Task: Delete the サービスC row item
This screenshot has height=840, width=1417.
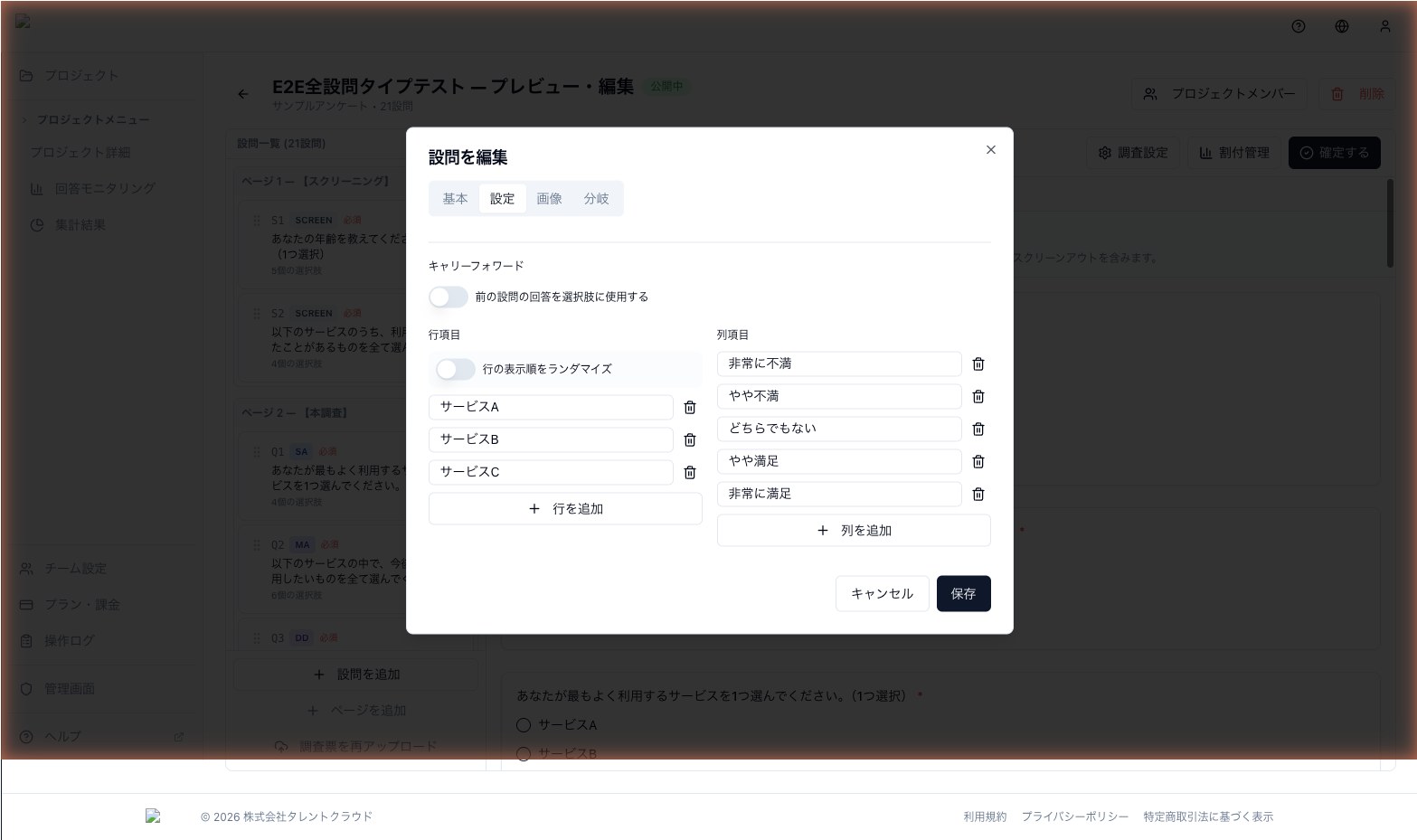Action: click(690, 473)
